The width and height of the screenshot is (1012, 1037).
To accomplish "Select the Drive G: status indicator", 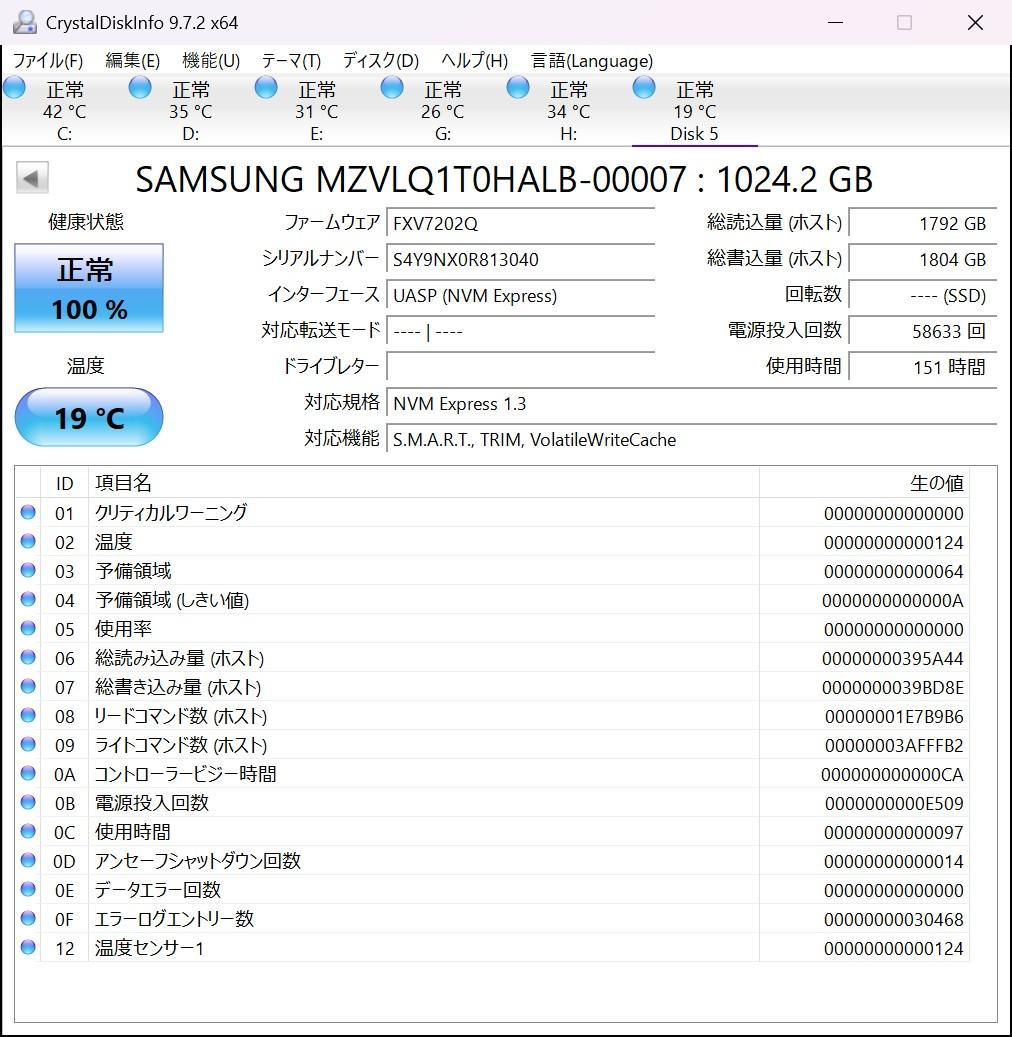I will click(x=391, y=87).
